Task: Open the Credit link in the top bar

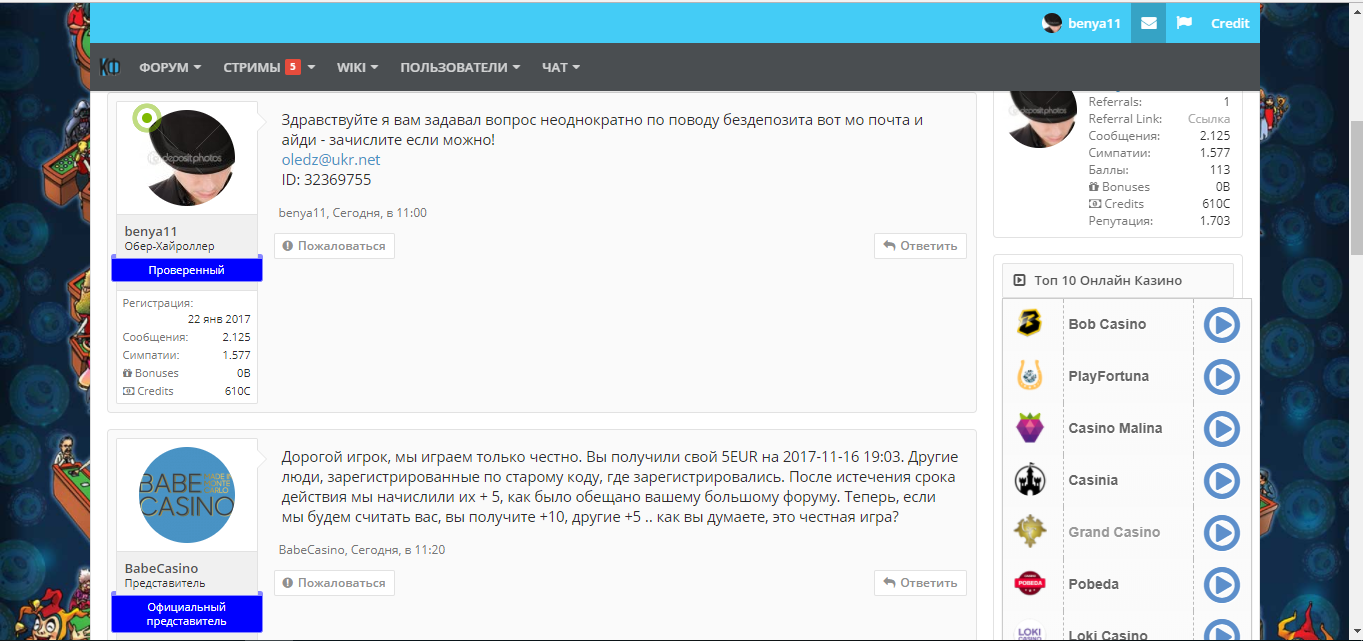Action: (x=1230, y=23)
